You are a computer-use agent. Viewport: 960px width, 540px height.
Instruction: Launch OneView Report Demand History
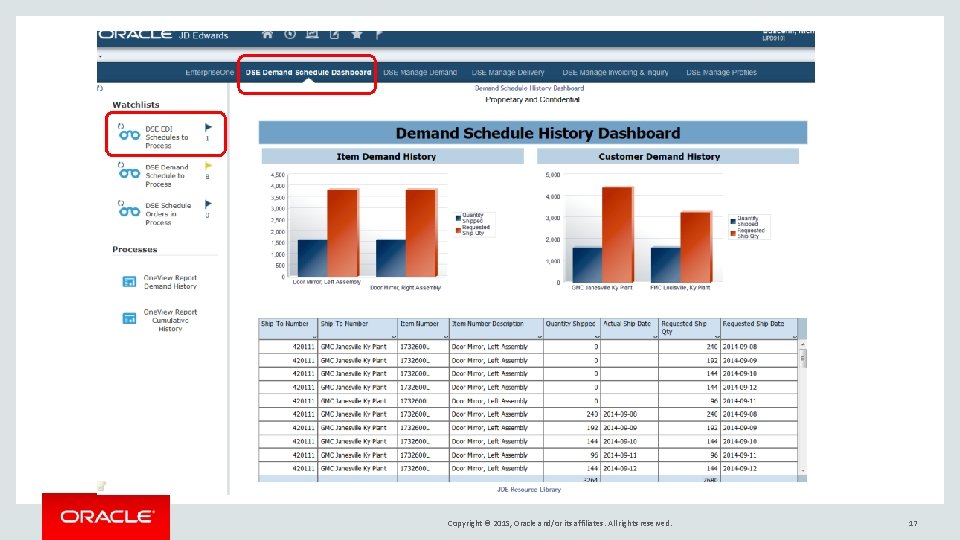click(x=170, y=282)
